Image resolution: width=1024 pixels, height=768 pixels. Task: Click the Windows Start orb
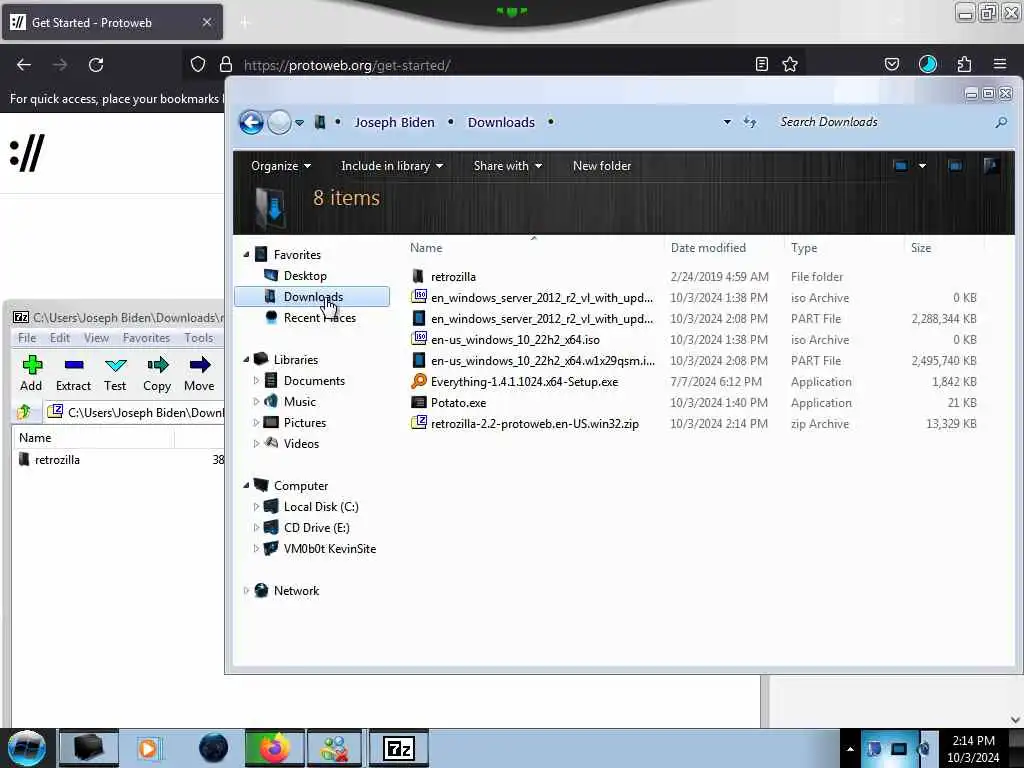point(27,748)
